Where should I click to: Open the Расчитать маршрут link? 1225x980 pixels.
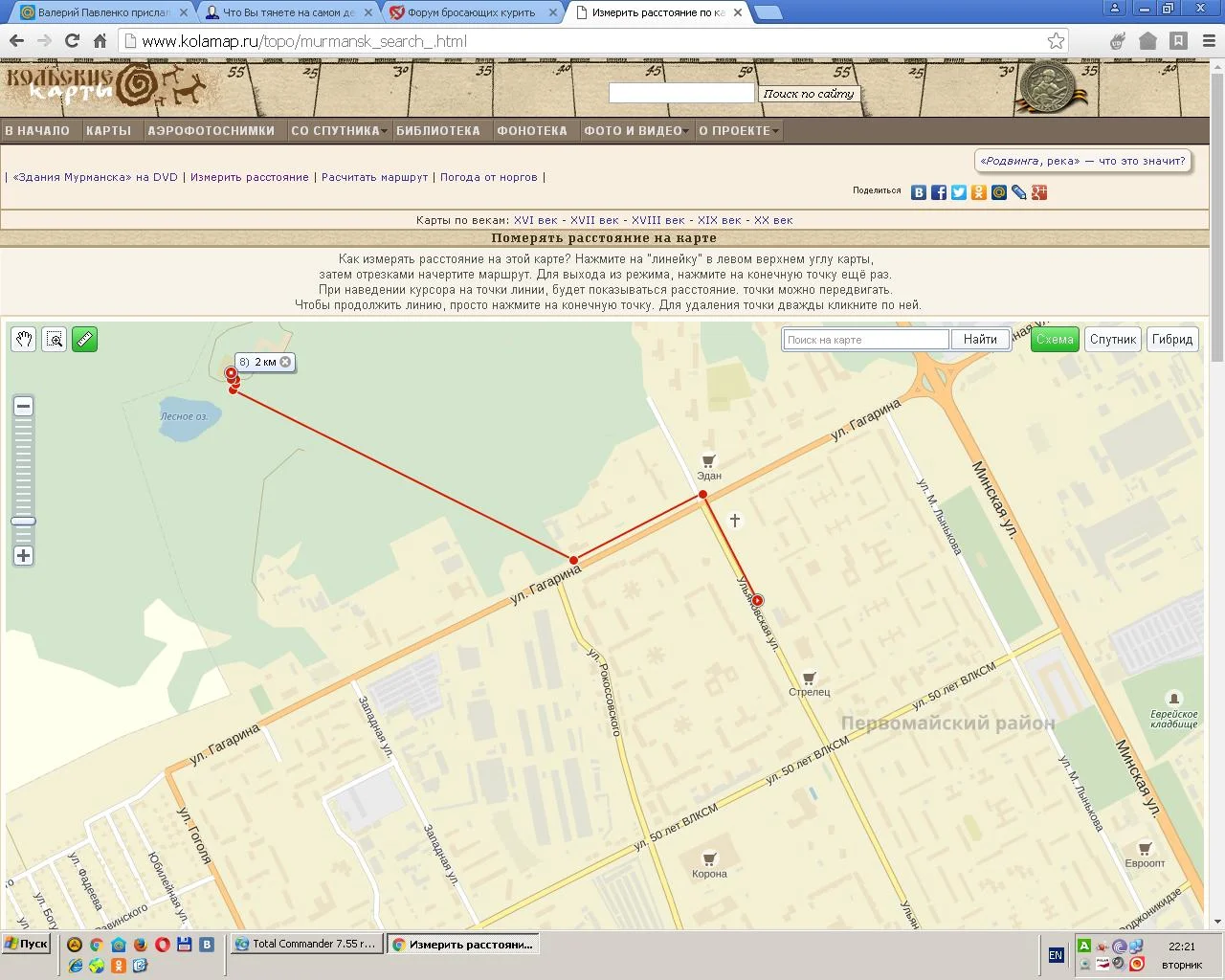[x=375, y=177]
